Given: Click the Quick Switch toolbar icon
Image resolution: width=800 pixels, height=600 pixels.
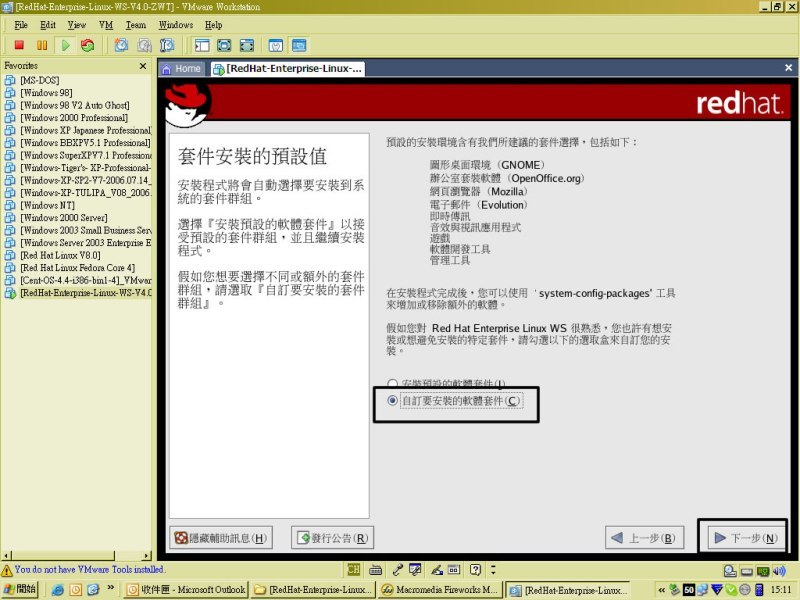Looking at the screenshot, I should pos(224,45).
